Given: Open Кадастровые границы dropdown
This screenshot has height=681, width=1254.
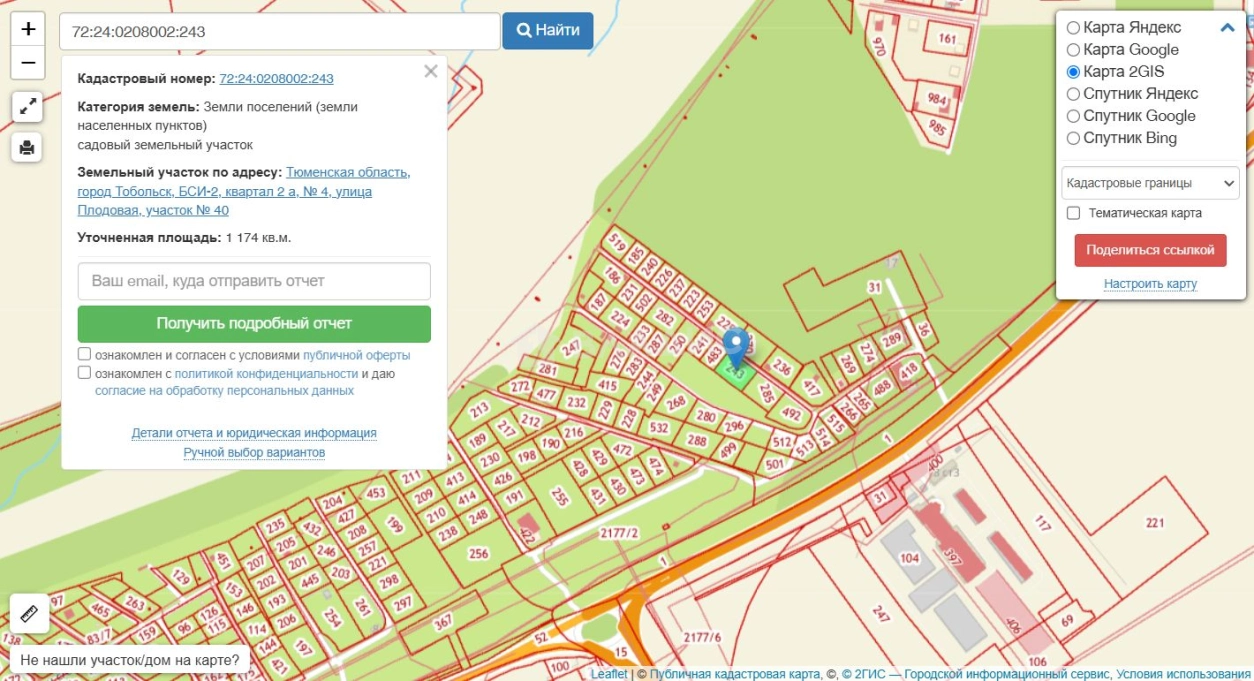Looking at the screenshot, I should [1150, 183].
